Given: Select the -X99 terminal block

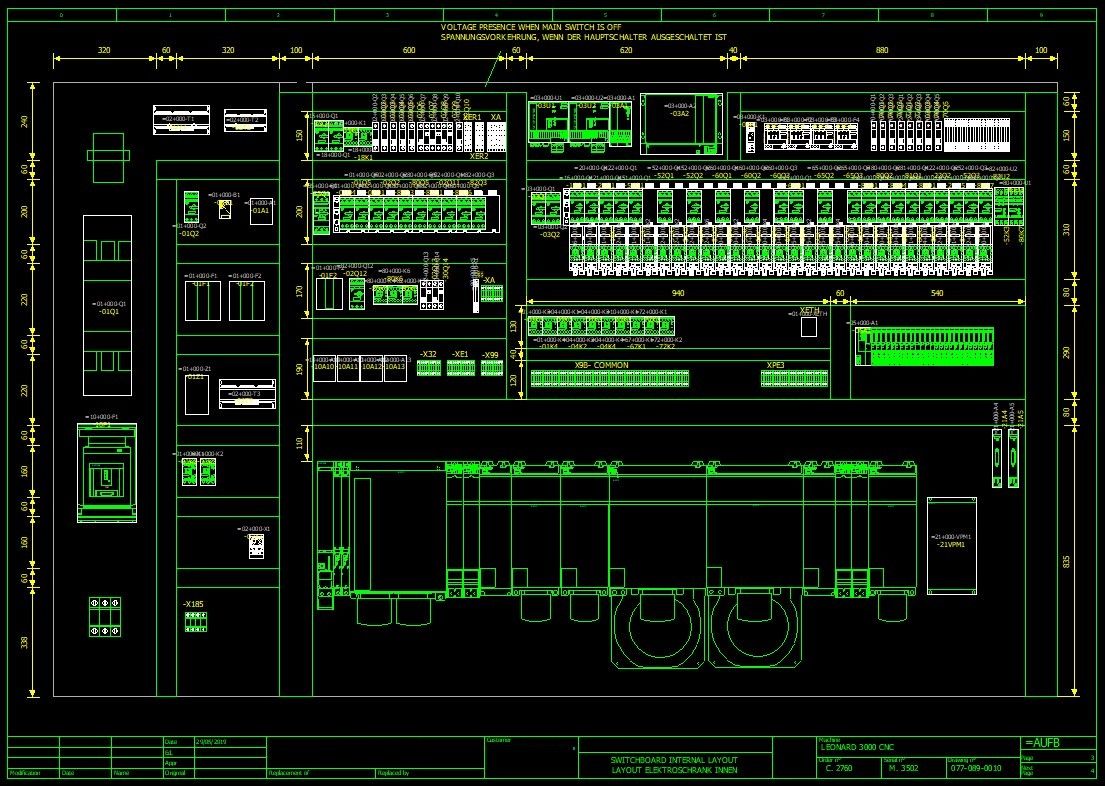Looking at the screenshot, I should pyautogui.click(x=491, y=368).
